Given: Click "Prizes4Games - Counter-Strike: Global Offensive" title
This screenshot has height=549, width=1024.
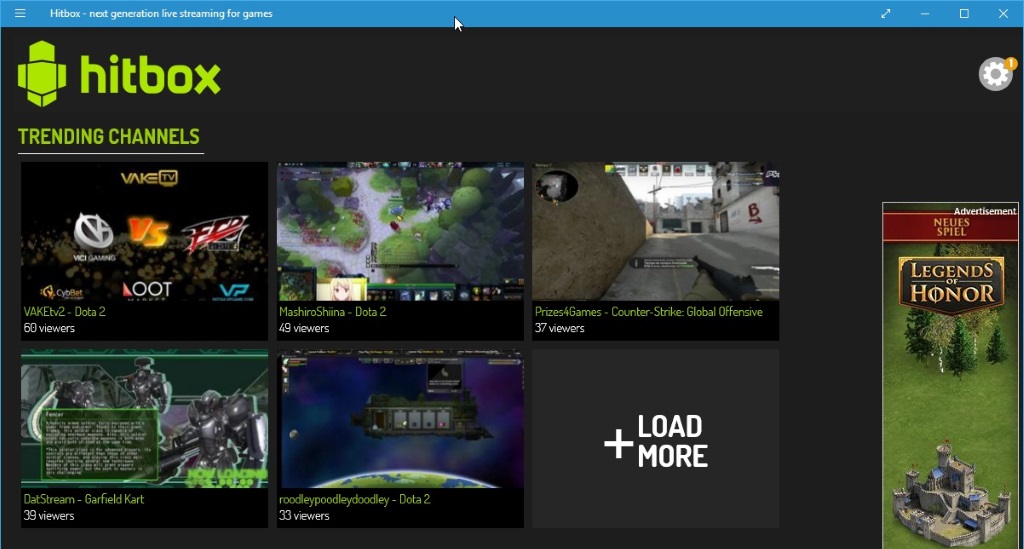Looking at the screenshot, I should click(x=648, y=312).
